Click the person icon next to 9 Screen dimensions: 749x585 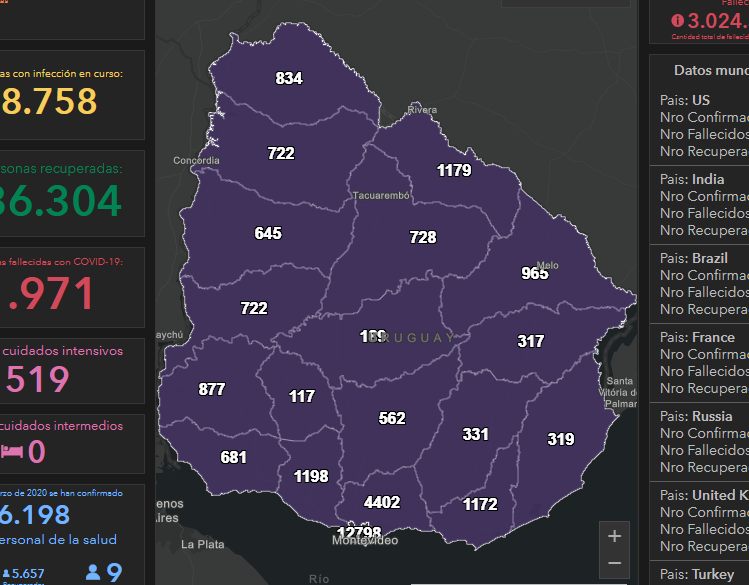click(x=93, y=572)
